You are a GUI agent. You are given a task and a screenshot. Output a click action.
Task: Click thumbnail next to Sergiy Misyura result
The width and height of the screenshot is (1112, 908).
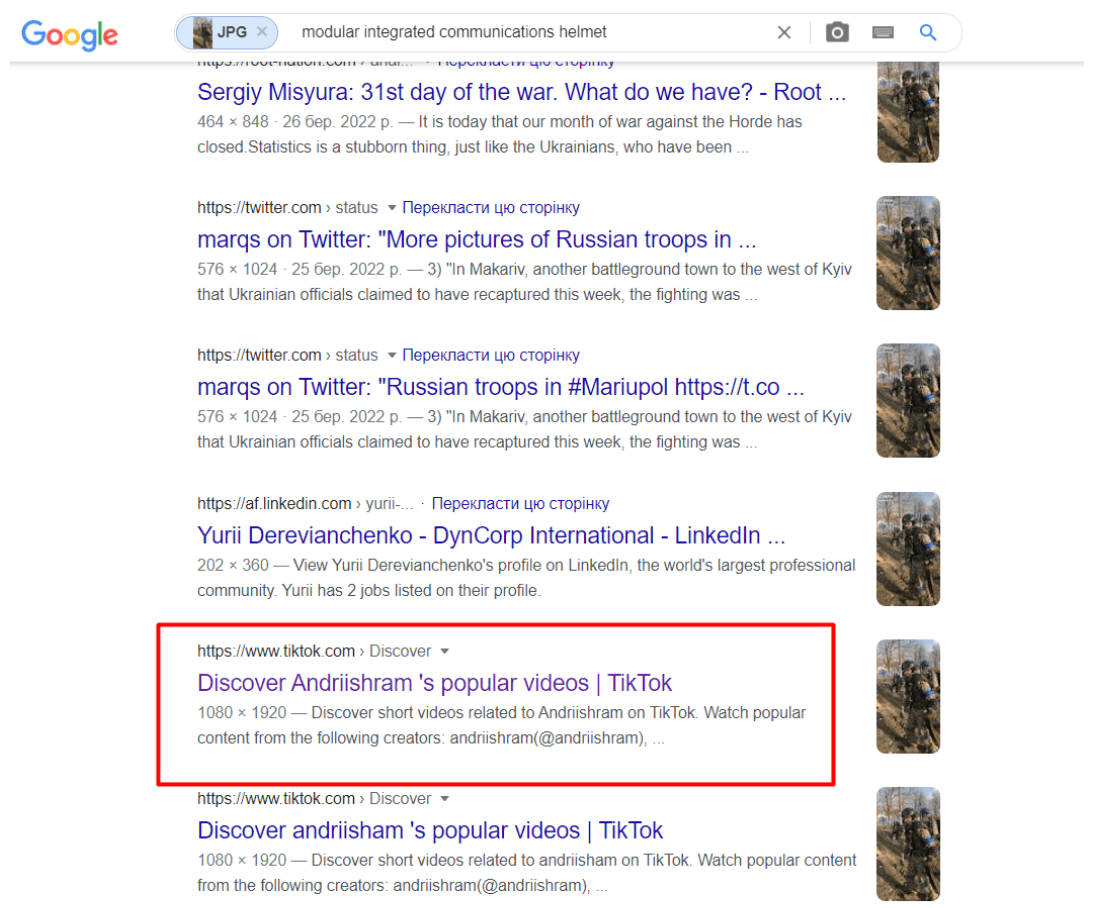coord(908,112)
